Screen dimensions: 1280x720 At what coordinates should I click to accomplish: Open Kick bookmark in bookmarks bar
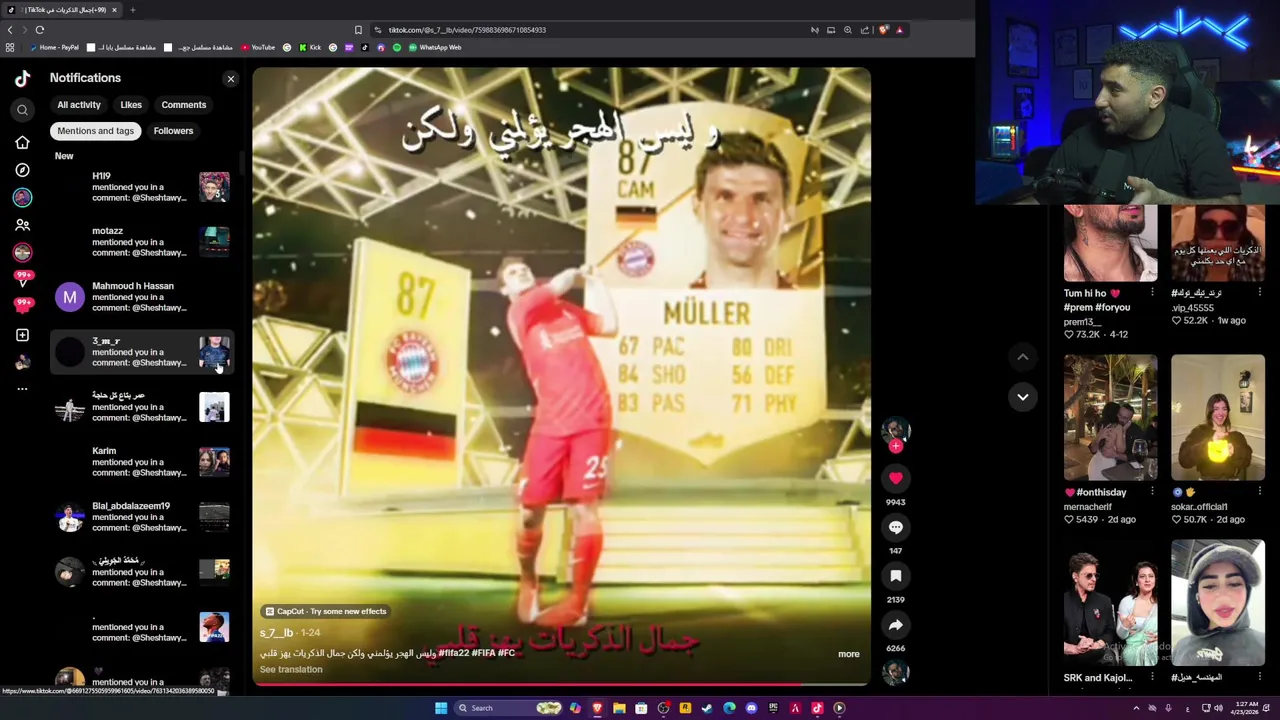click(x=309, y=48)
